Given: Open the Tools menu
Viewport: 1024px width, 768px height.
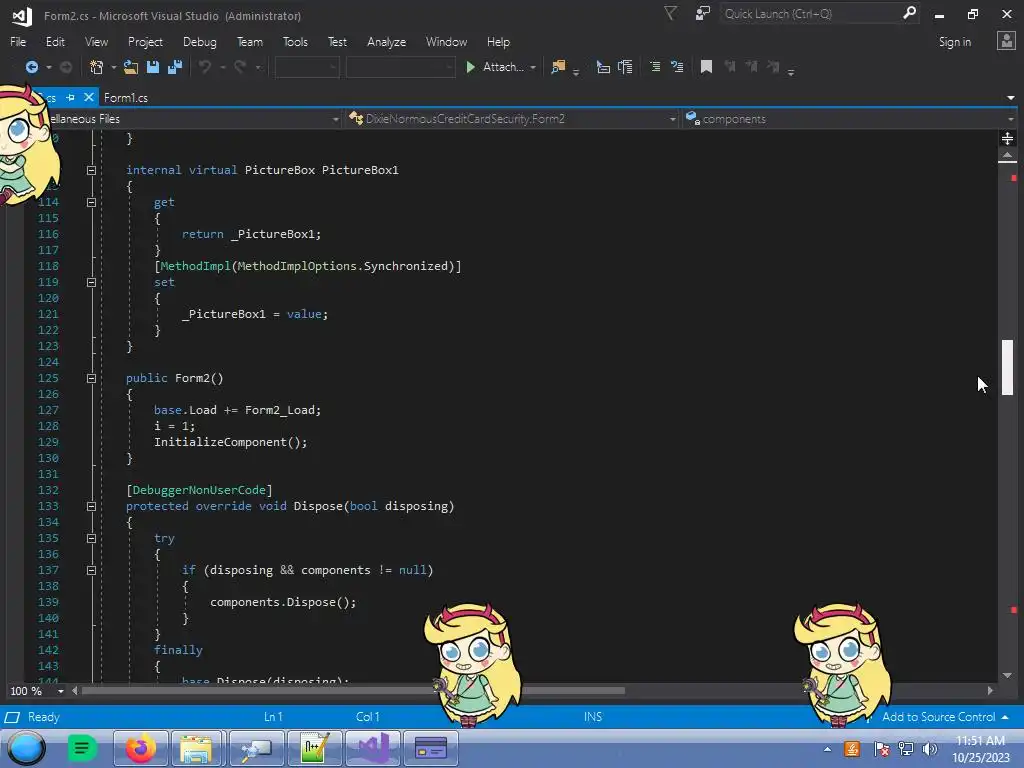Looking at the screenshot, I should pyautogui.click(x=295, y=42).
